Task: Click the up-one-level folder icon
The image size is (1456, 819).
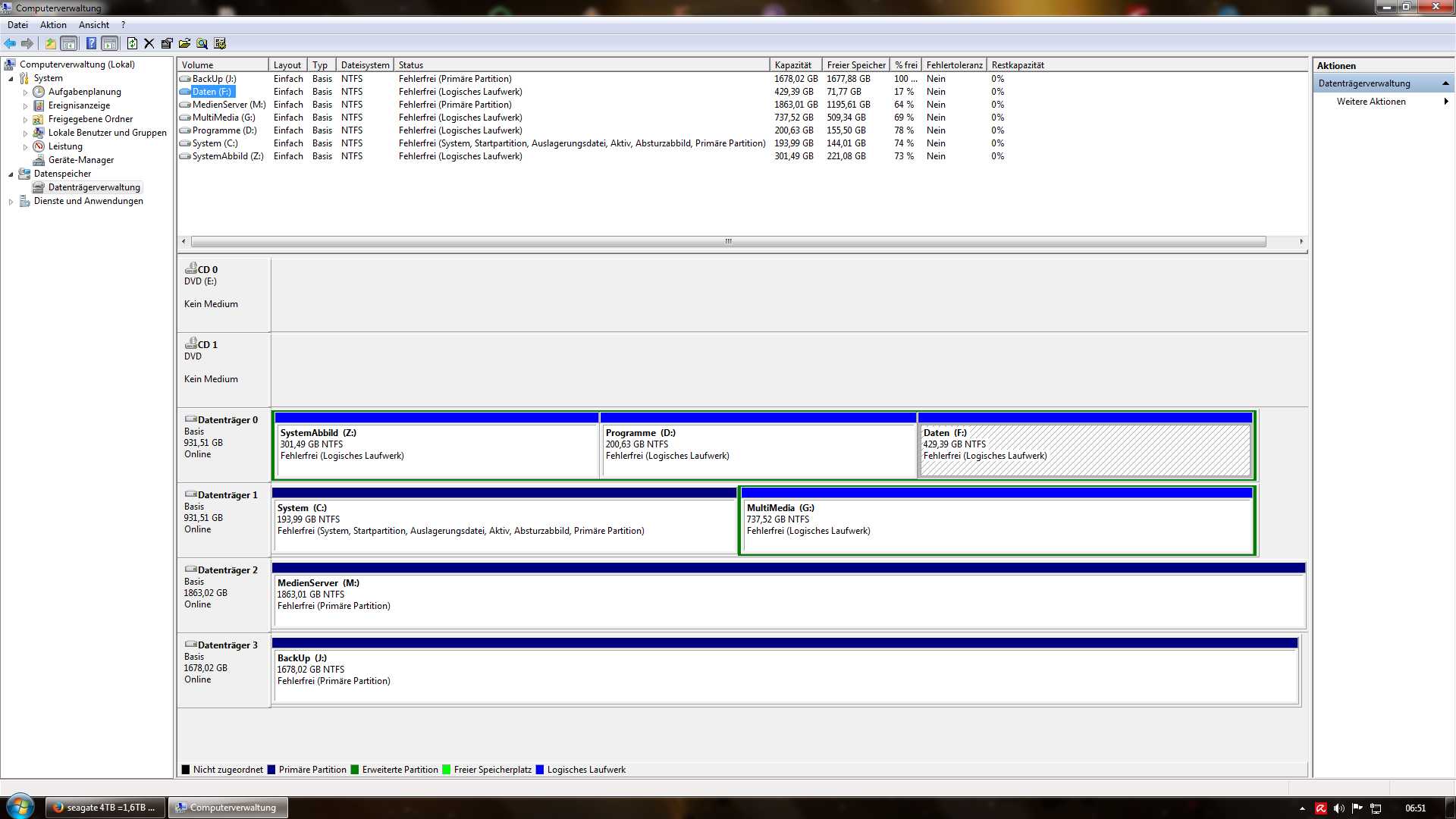Action: tap(50, 43)
